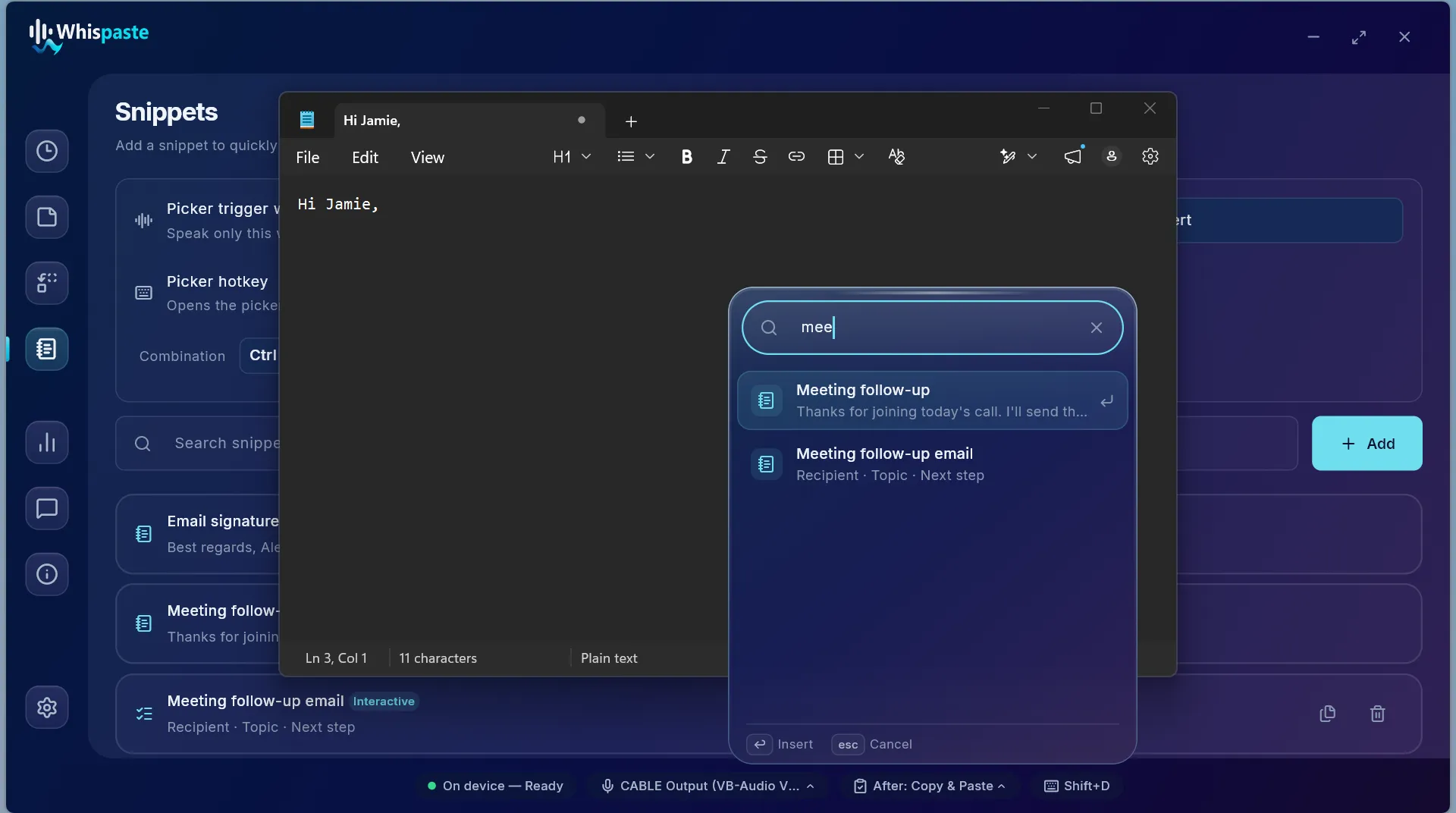The height and width of the screenshot is (813, 1456).
Task: Select the Meeting follow-up picker result
Action: click(933, 400)
